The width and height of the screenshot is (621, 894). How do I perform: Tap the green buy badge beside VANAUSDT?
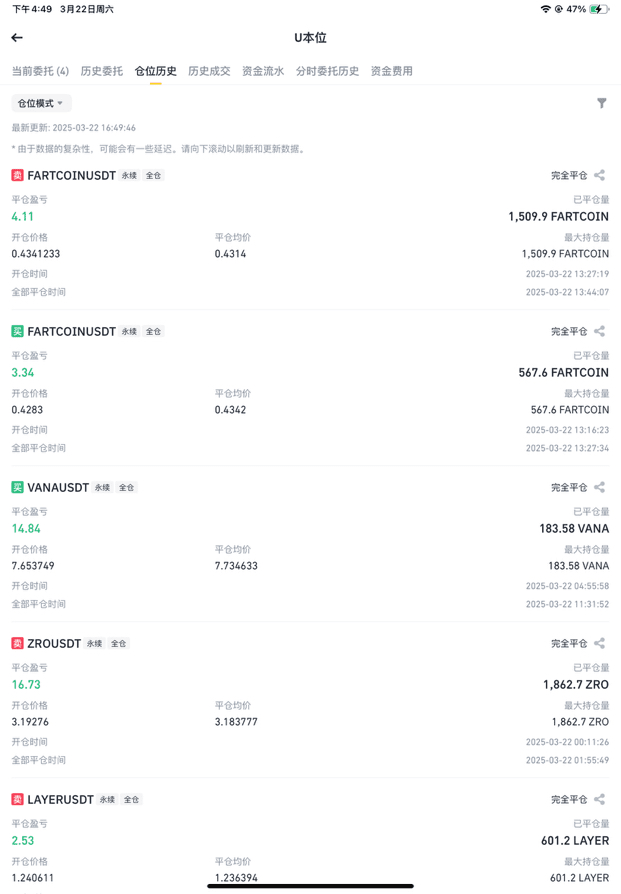point(18,487)
